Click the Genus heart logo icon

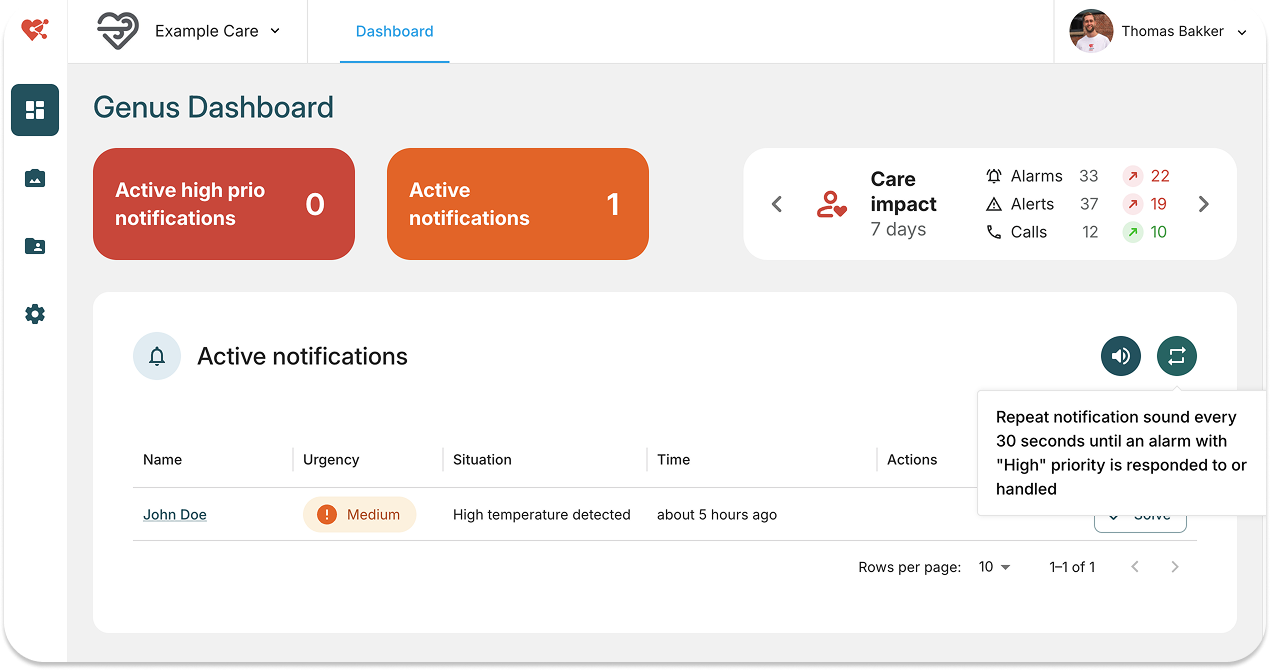pyautogui.click(x=35, y=31)
